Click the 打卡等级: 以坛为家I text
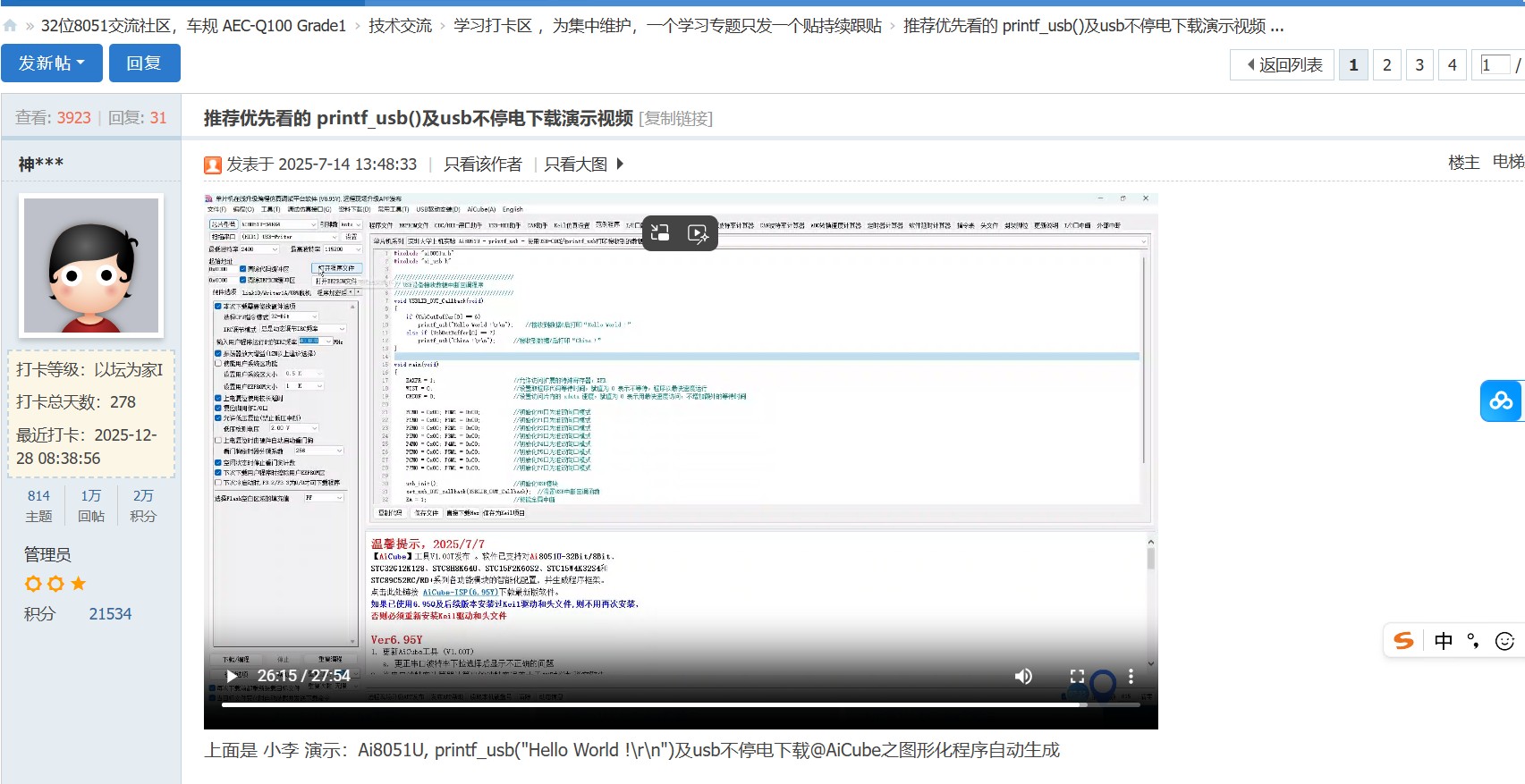1525x784 pixels. [89, 370]
